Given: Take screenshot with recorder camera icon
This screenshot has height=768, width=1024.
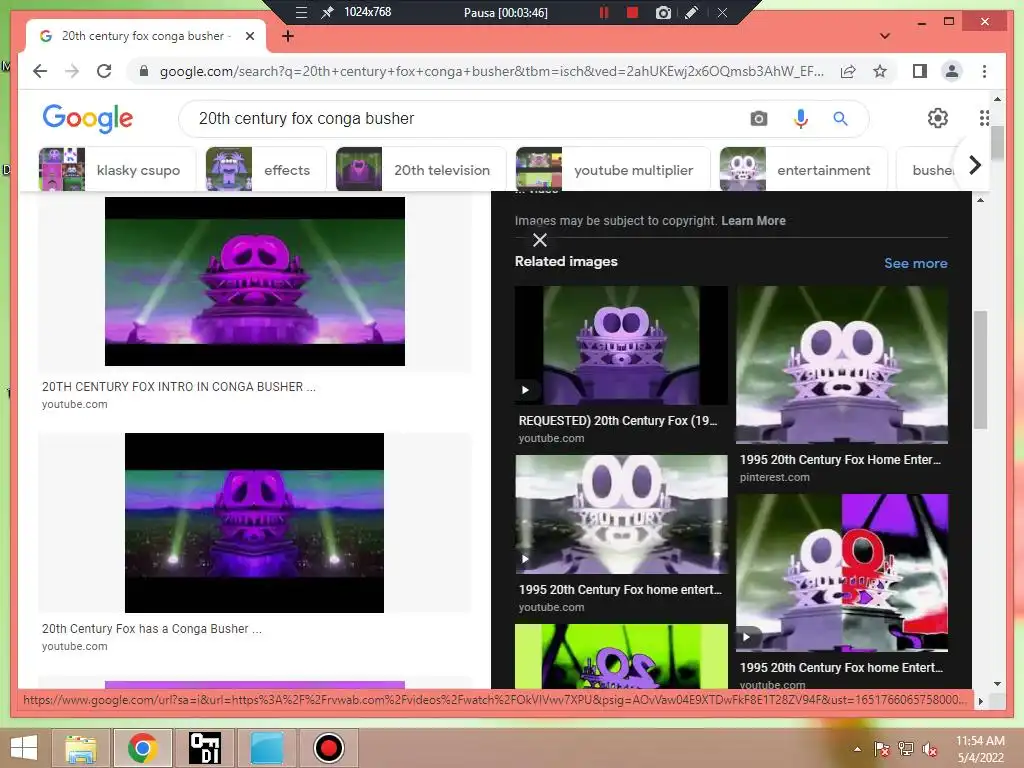Looking at the screenshot, I should pyautogui.click(x=663, y=12).
